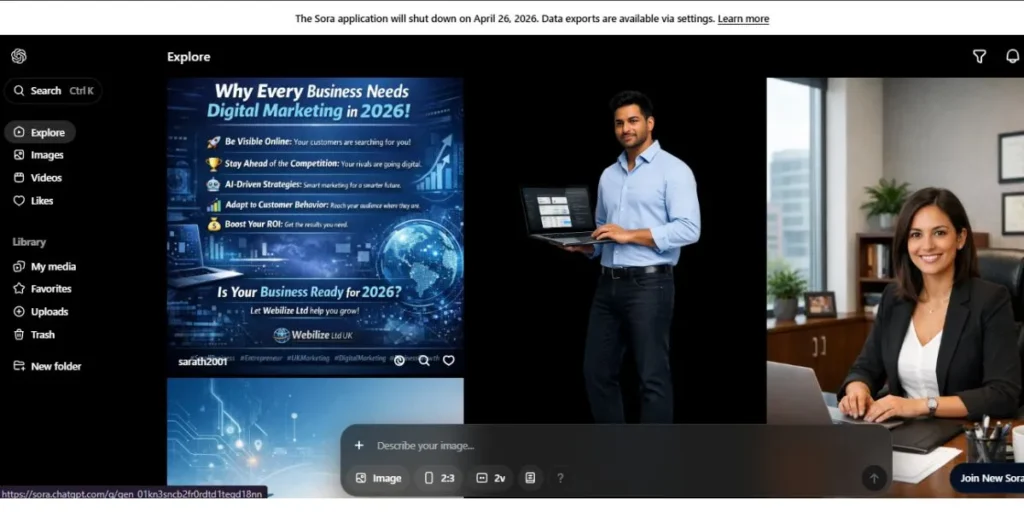Click the question mark help icon
This screenshot has height=512, width=1024.
[x=560, y=478]
